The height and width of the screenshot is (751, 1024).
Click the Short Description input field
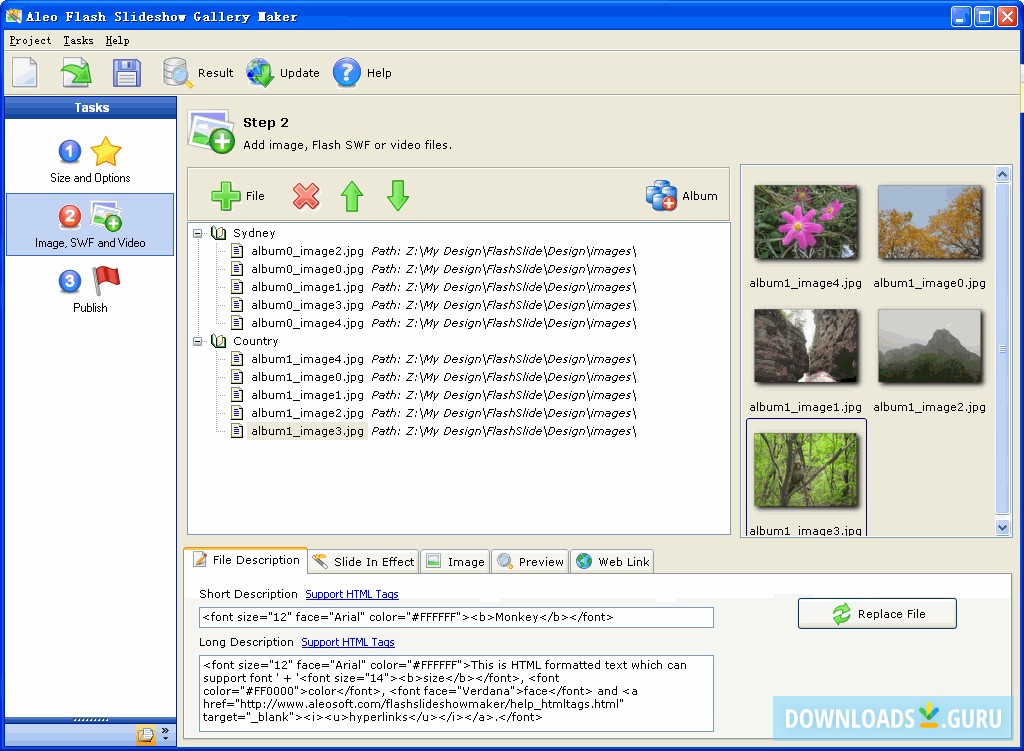click(x=456, y=617)
